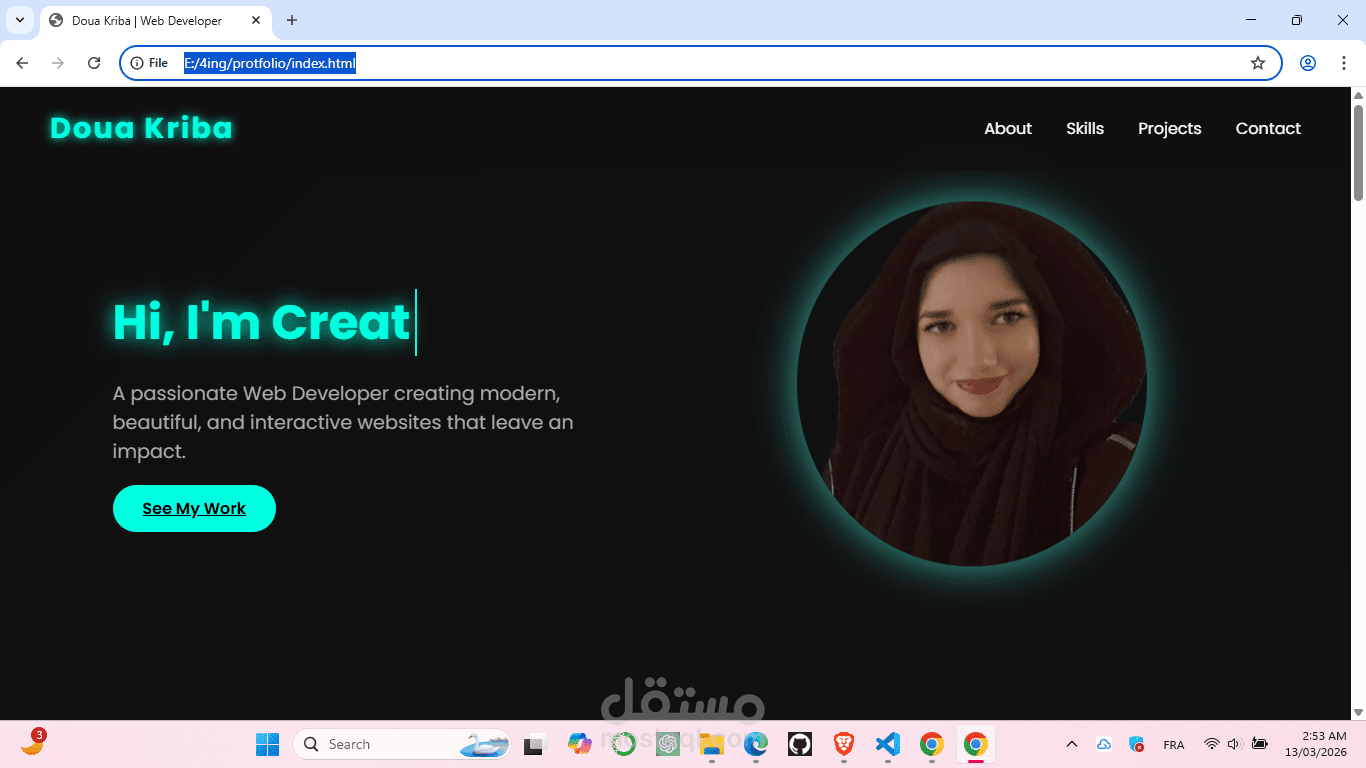1366x768 pixels.
Task: Launch Brave browser from the taskbar
Action: click(x=844, y=744)
